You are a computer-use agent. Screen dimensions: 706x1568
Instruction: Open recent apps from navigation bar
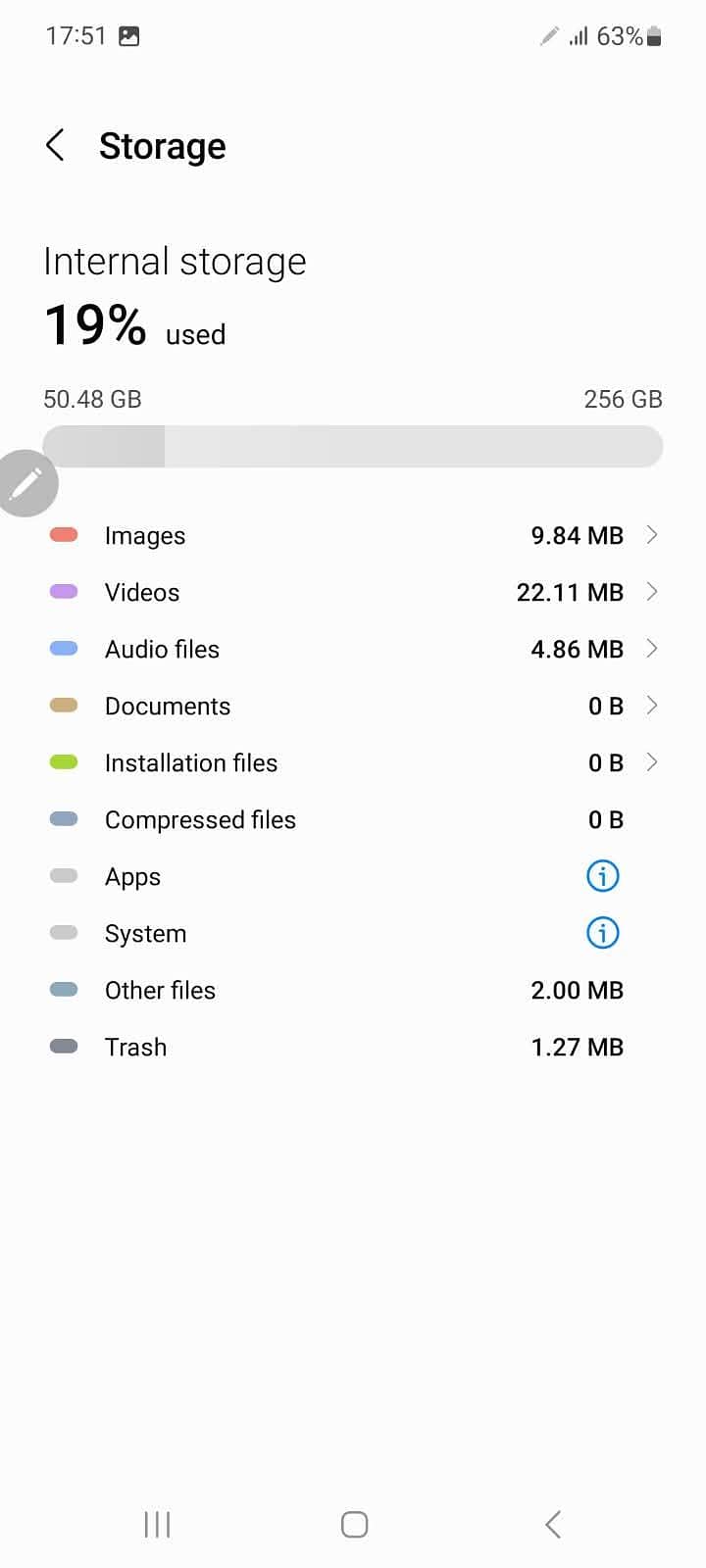pyautogui.click(x=157, y=1524)
